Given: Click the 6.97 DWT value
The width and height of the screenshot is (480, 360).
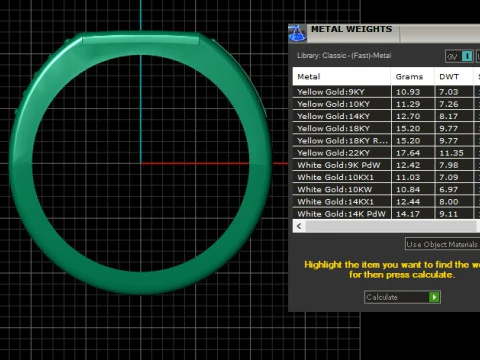Looking at the screenshot, I should click(x=449, y=189).
